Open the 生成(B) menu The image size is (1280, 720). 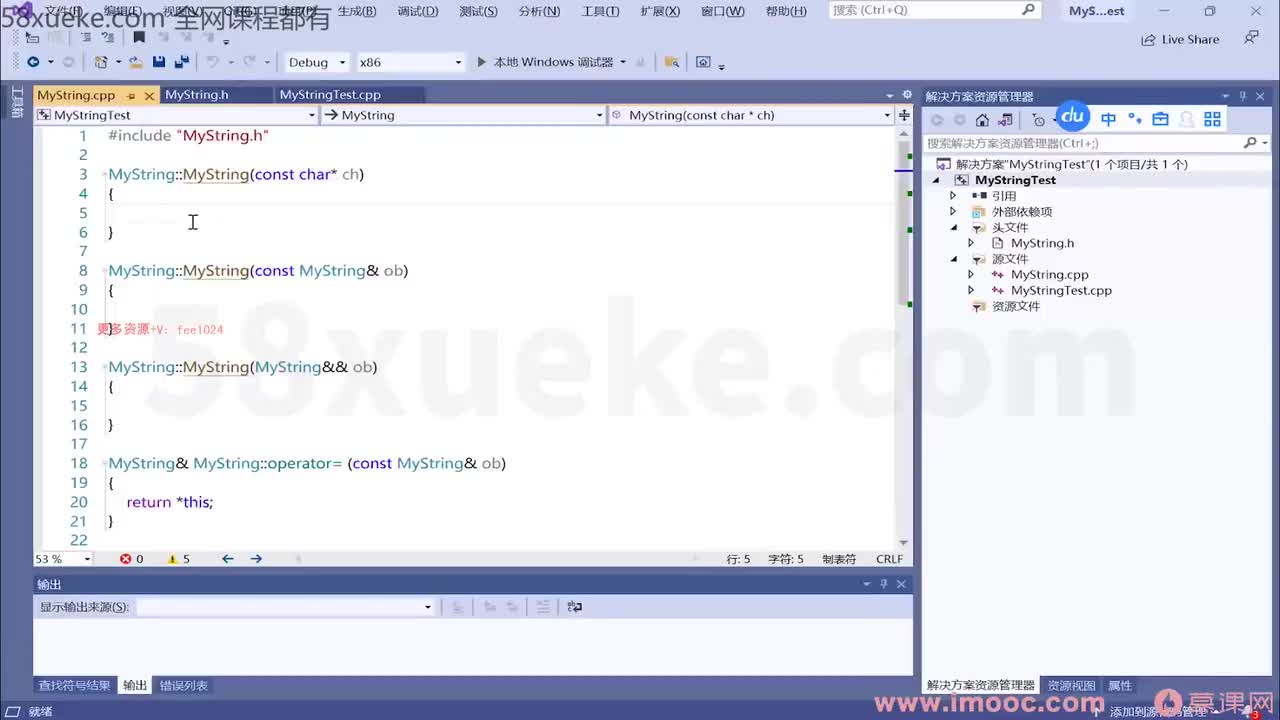click(x=357, y=11)
